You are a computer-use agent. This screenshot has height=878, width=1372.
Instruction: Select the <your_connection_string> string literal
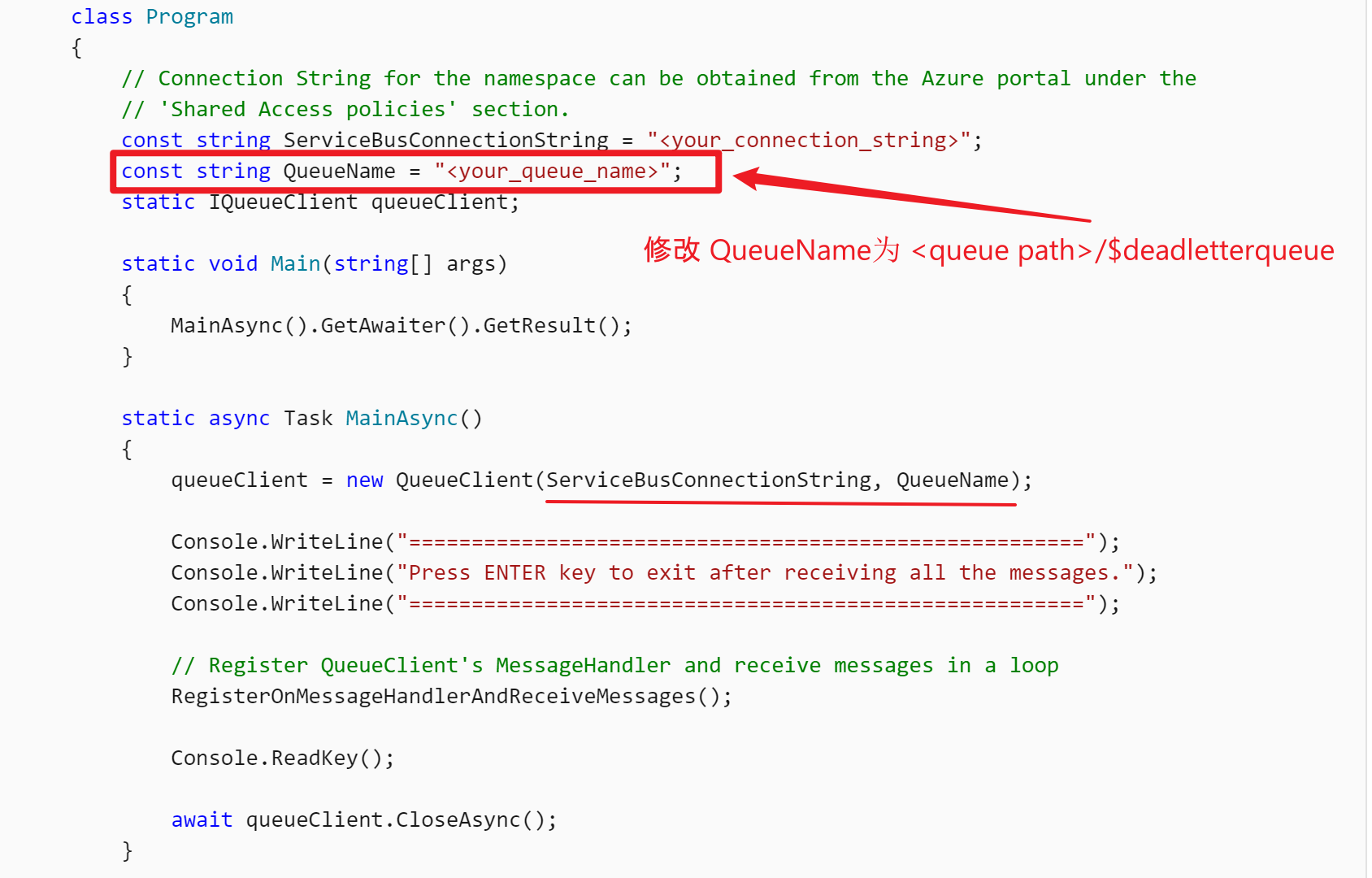(809, 141)
